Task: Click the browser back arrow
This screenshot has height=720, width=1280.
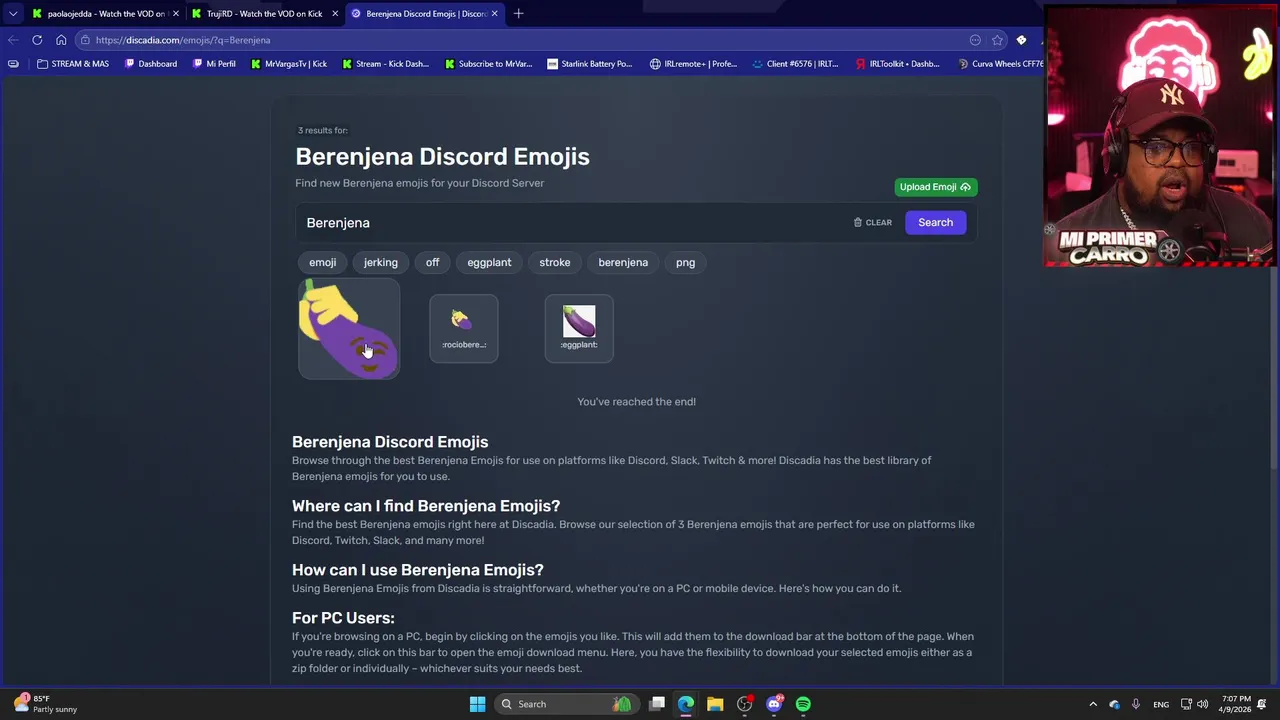Action: (x=13, y=40)
